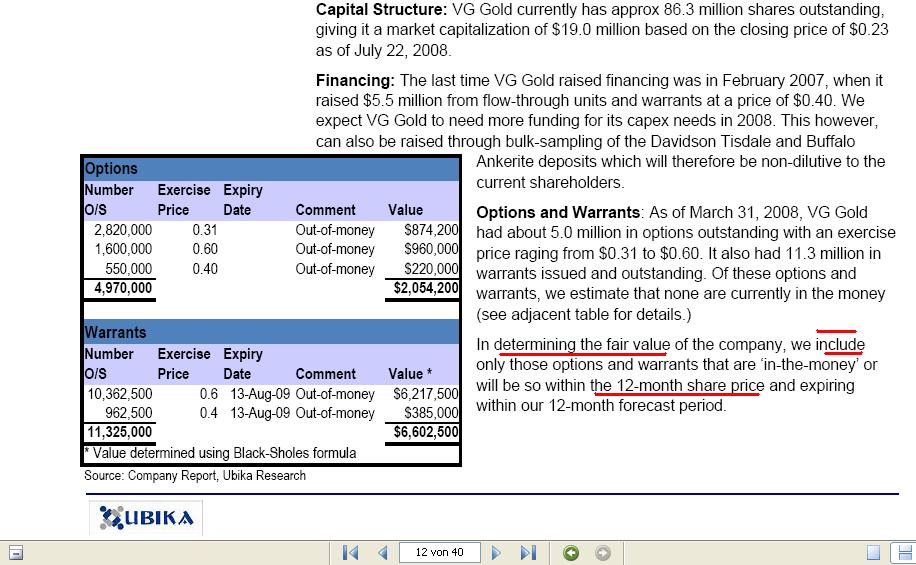Image resolution: width=916 pixels, height=565 pixels.
Task: Click exercise price '0.31'
Action: 205,230
